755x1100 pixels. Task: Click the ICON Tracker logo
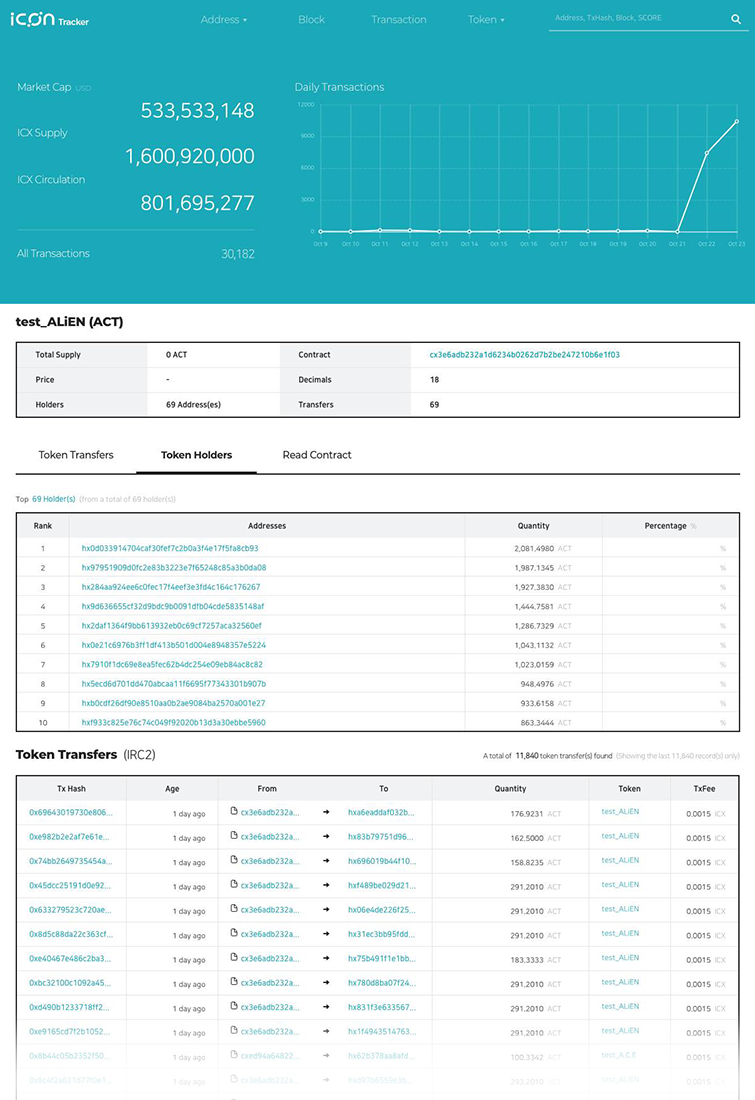[49, 19]
